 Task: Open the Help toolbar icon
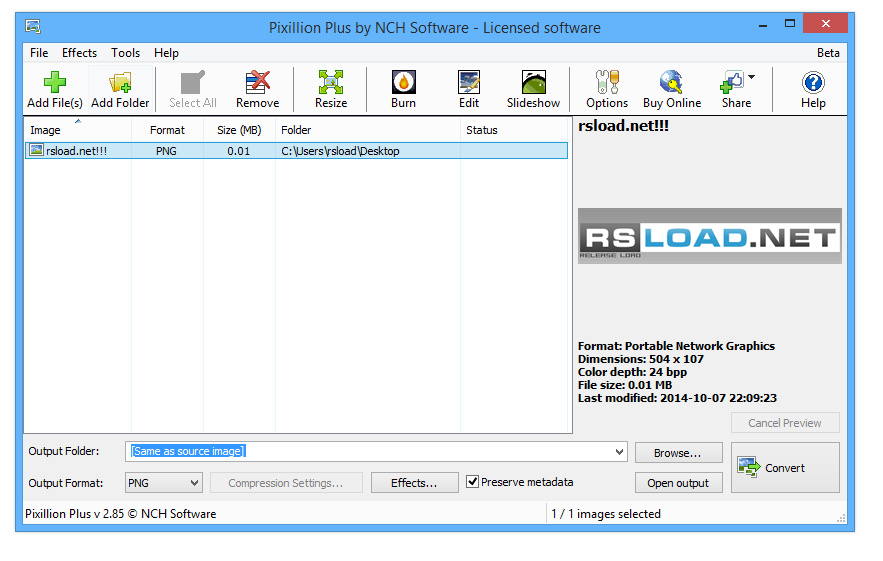coord(813,83)
